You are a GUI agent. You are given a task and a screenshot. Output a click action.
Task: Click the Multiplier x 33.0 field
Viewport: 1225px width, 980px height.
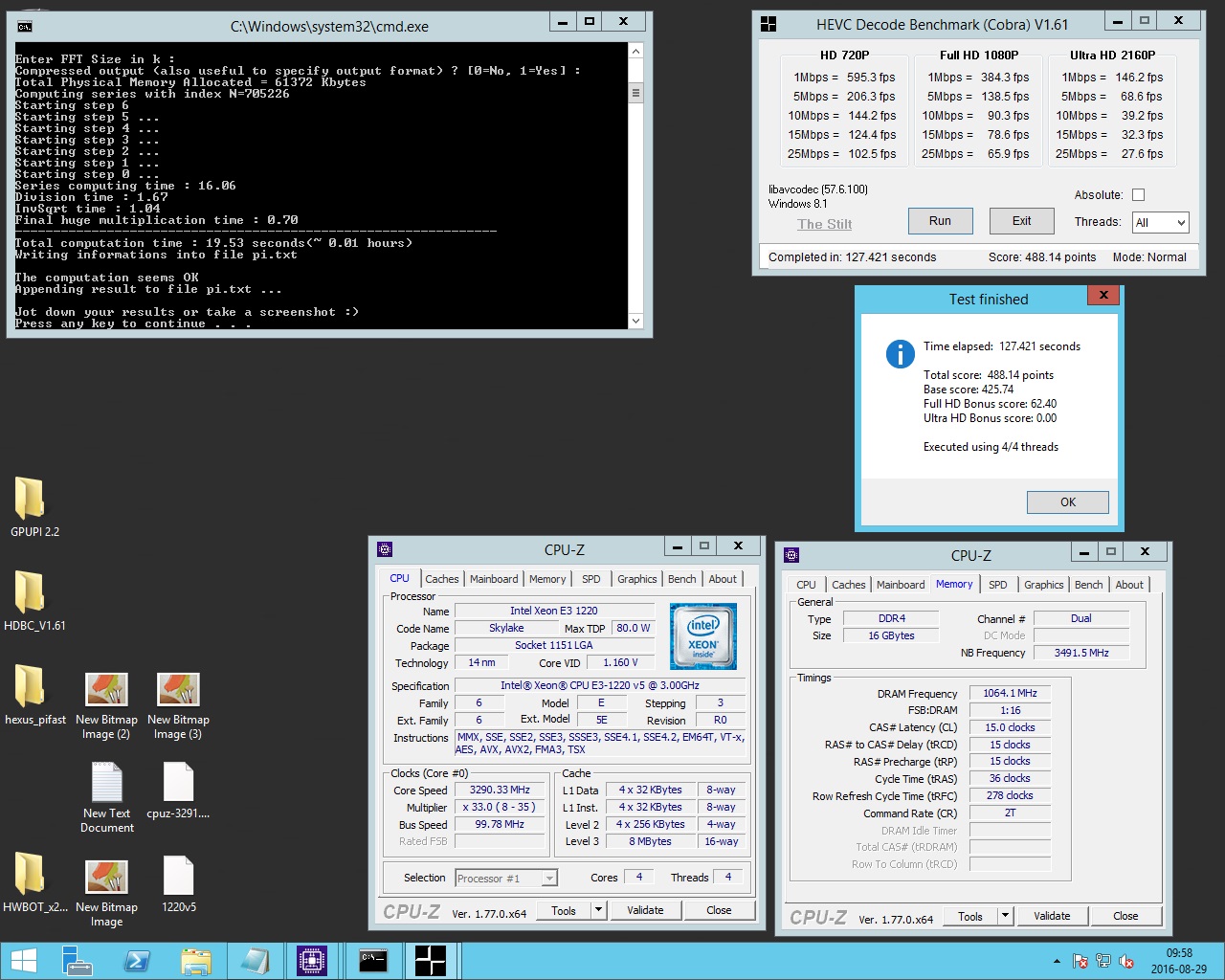[x=500, y=807]
